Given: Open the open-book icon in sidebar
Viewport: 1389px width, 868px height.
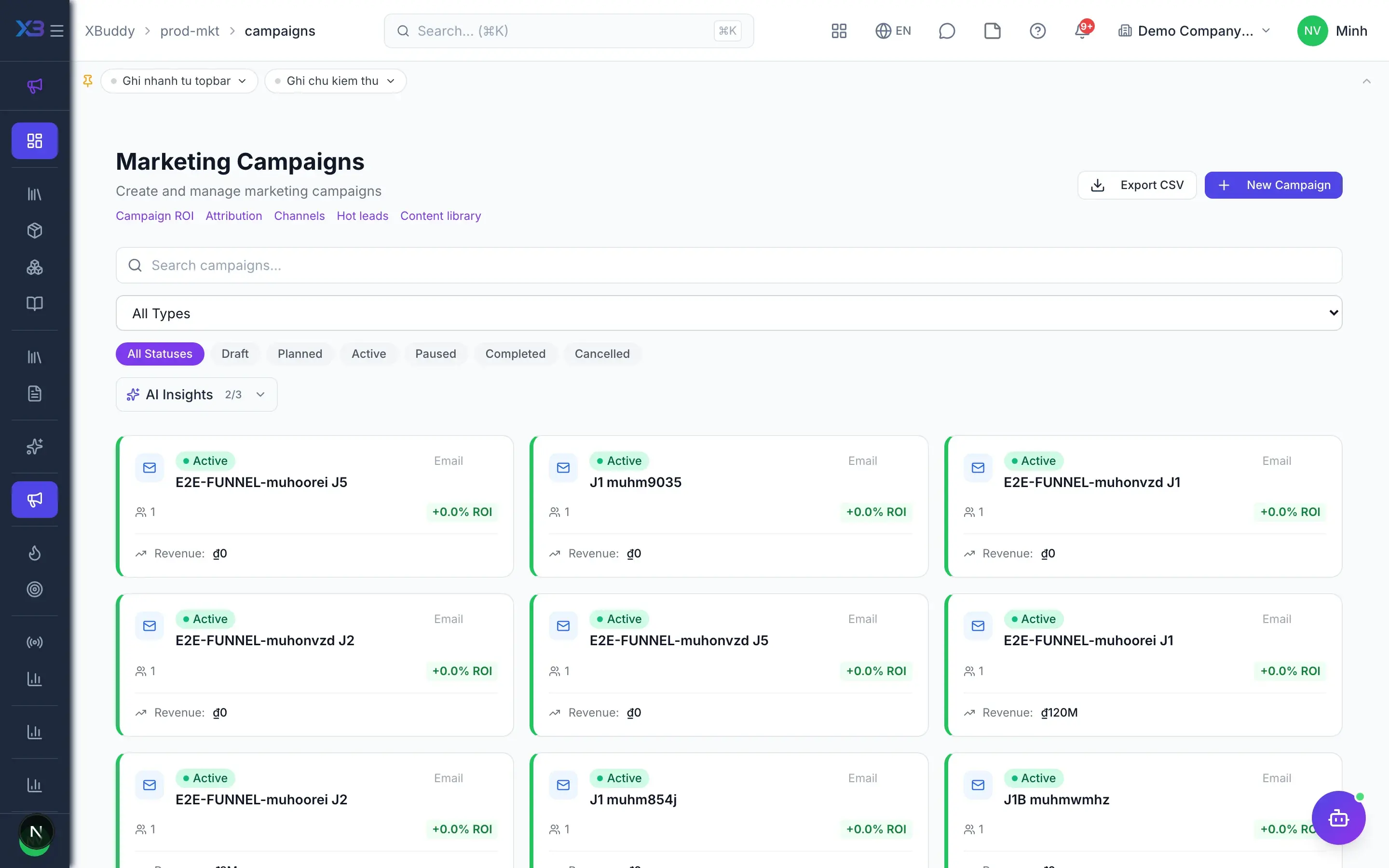Looking at the screenshot, I should click(34, 303).
